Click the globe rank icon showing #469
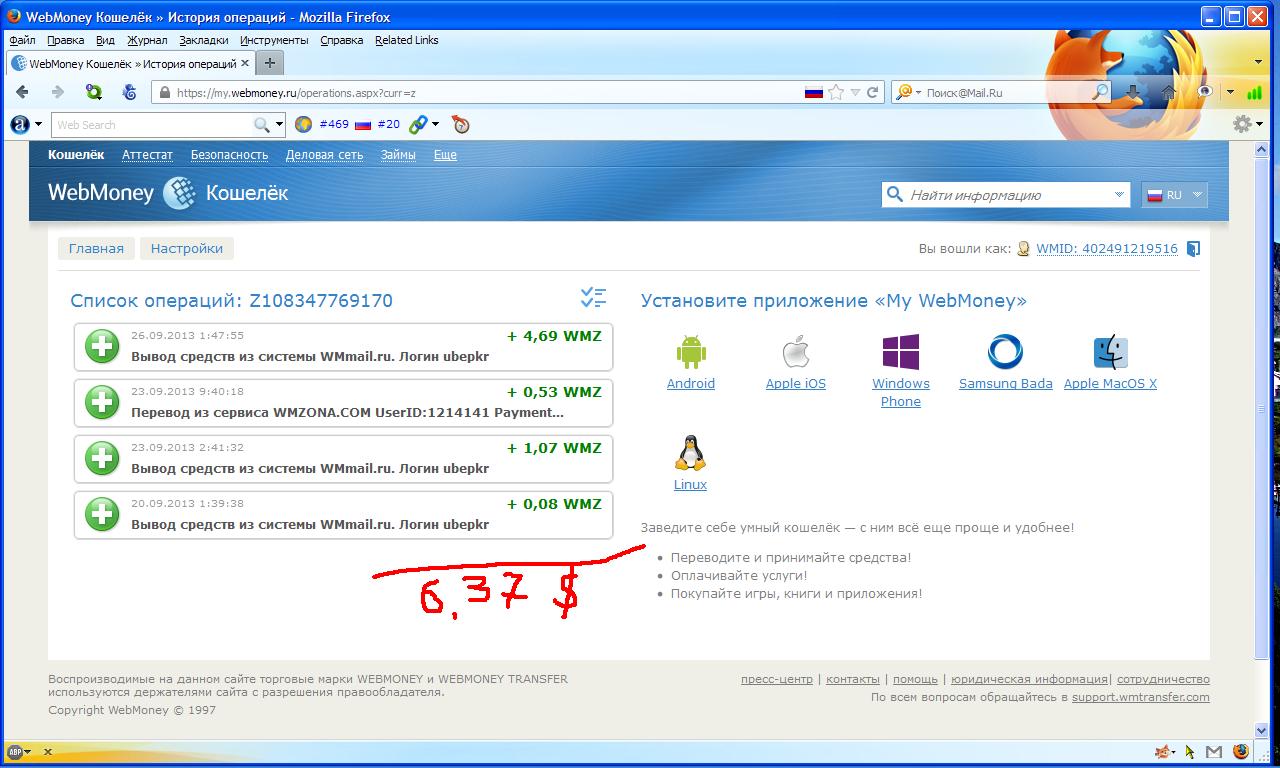Image resolution: width=1280 pixels, height=768 pixels. [304, 124]
